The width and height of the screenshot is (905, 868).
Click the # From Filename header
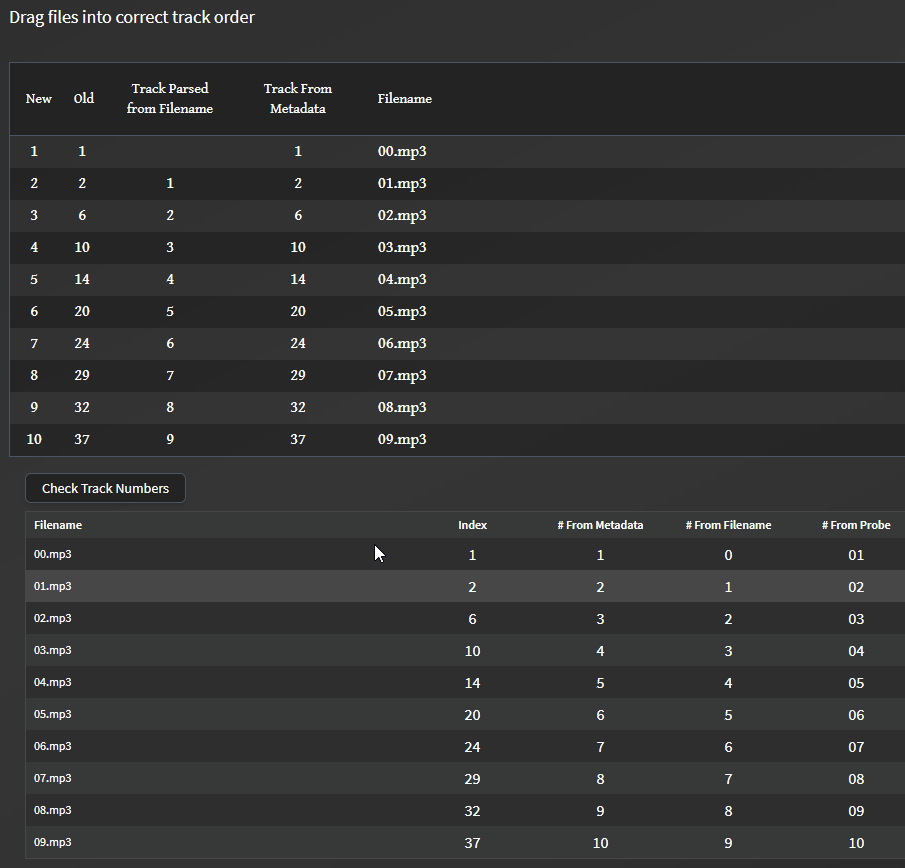pyautogui.click(x=728, y=525)
